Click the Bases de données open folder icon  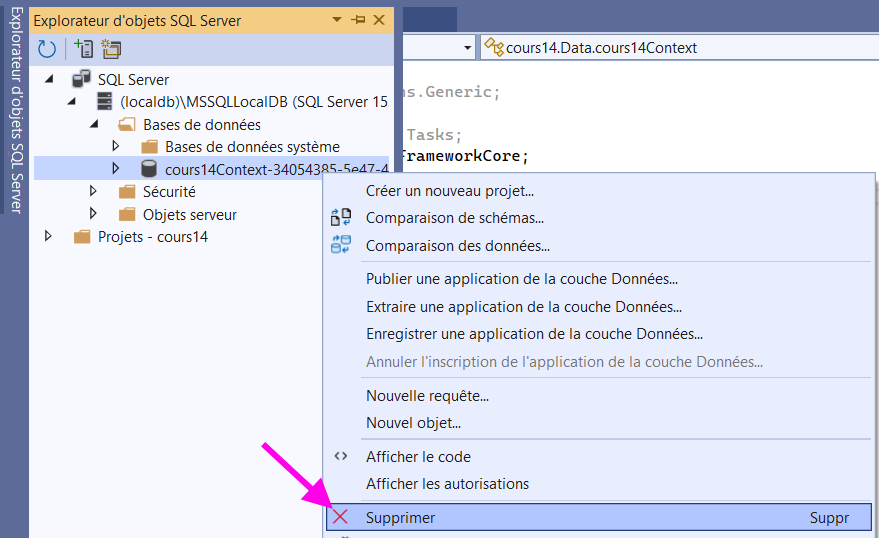tap(127, 124)
